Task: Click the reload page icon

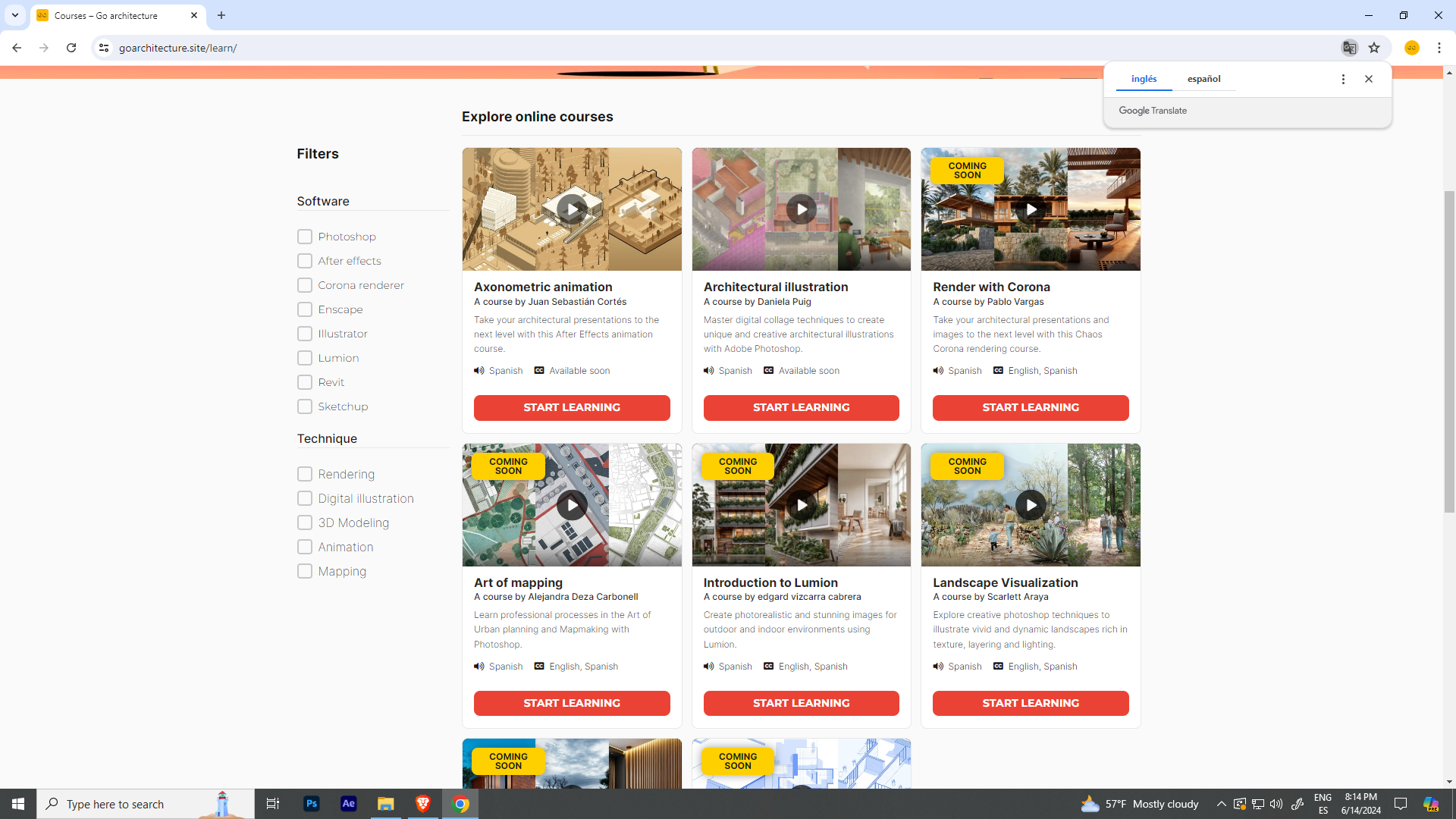Action: pos(71,48)
